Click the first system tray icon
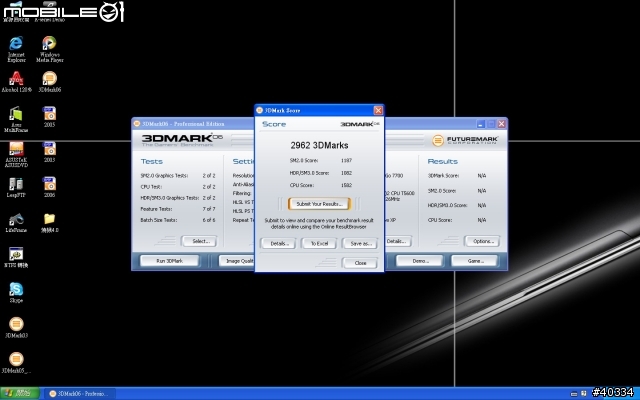This screenshot has height=400, width=640. click(x=574, y=393)
